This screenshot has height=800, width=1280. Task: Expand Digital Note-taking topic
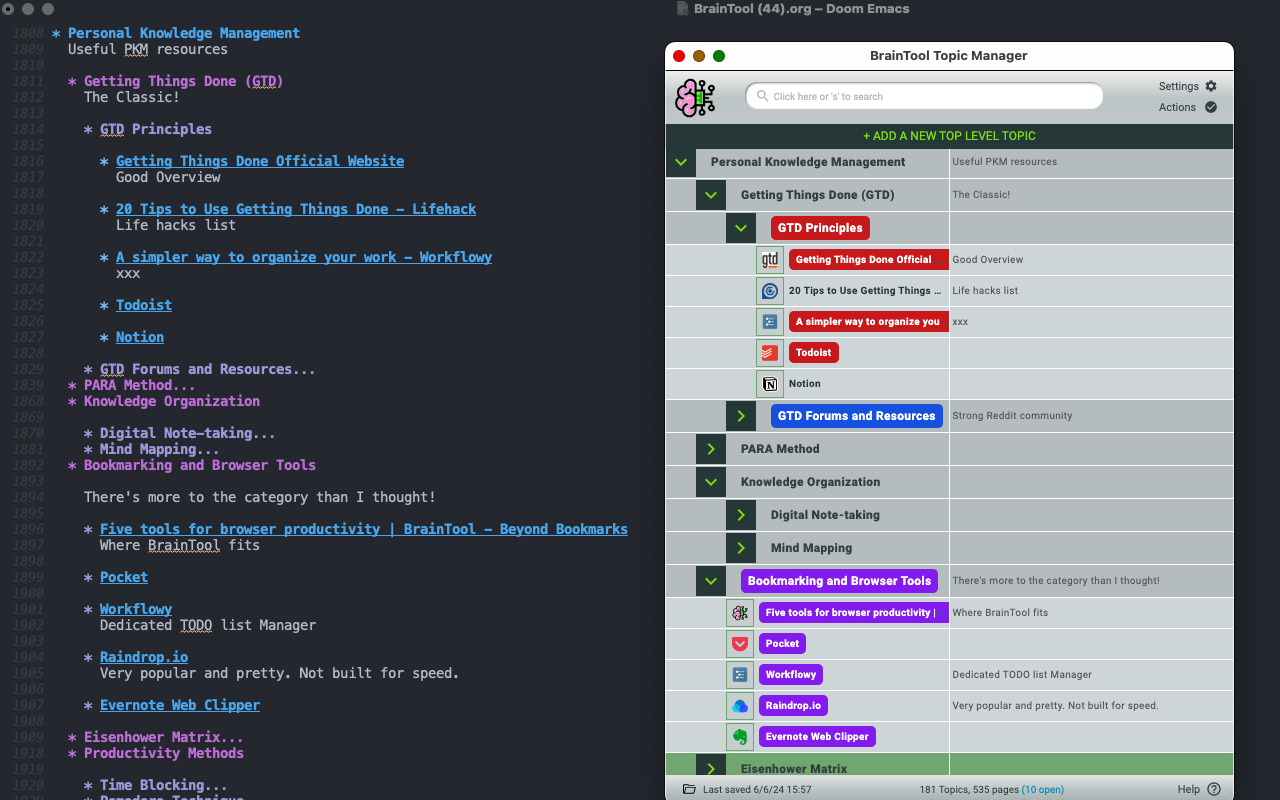741,515
